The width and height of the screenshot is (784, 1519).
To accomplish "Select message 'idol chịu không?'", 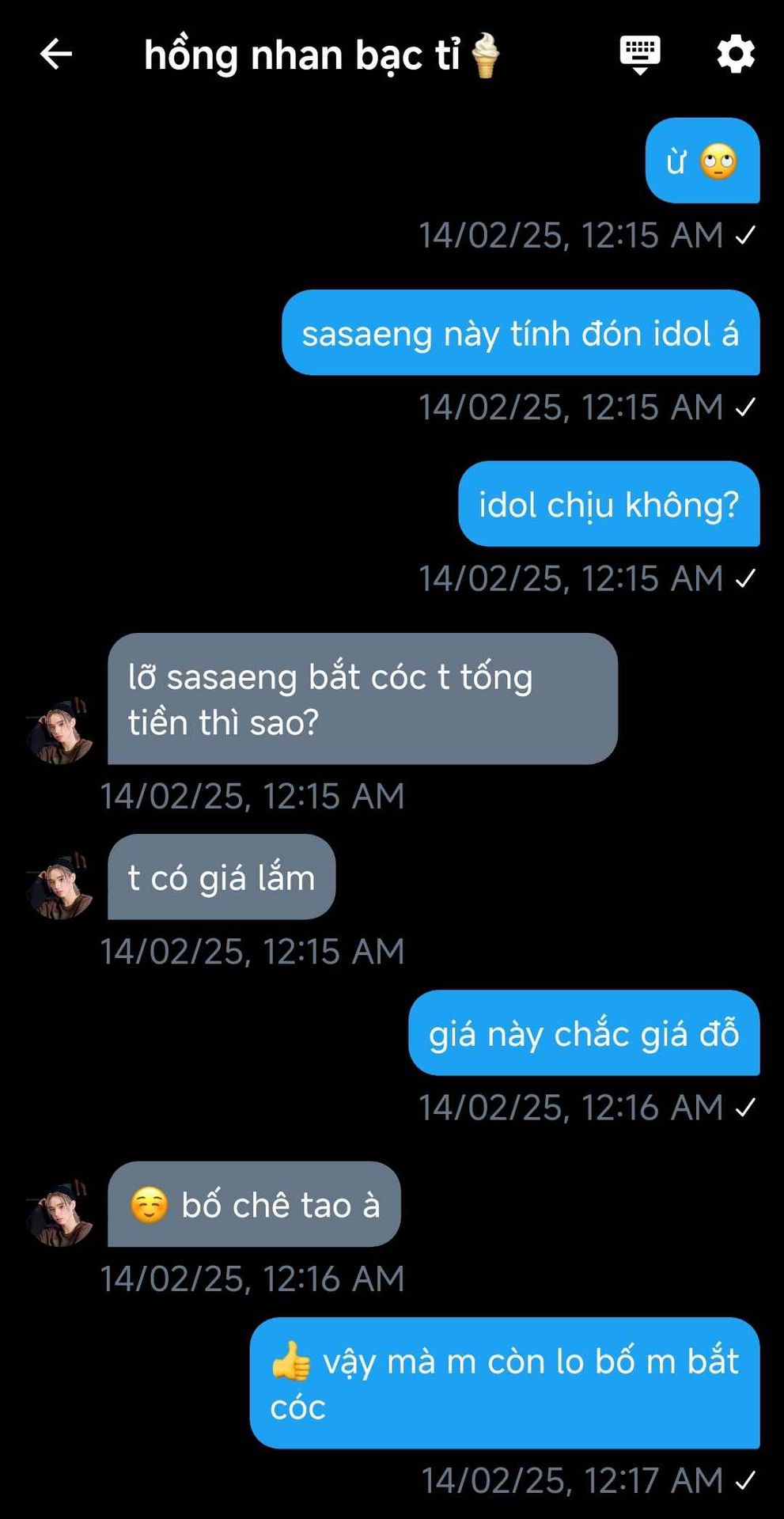I will click(x=609, y=504).
